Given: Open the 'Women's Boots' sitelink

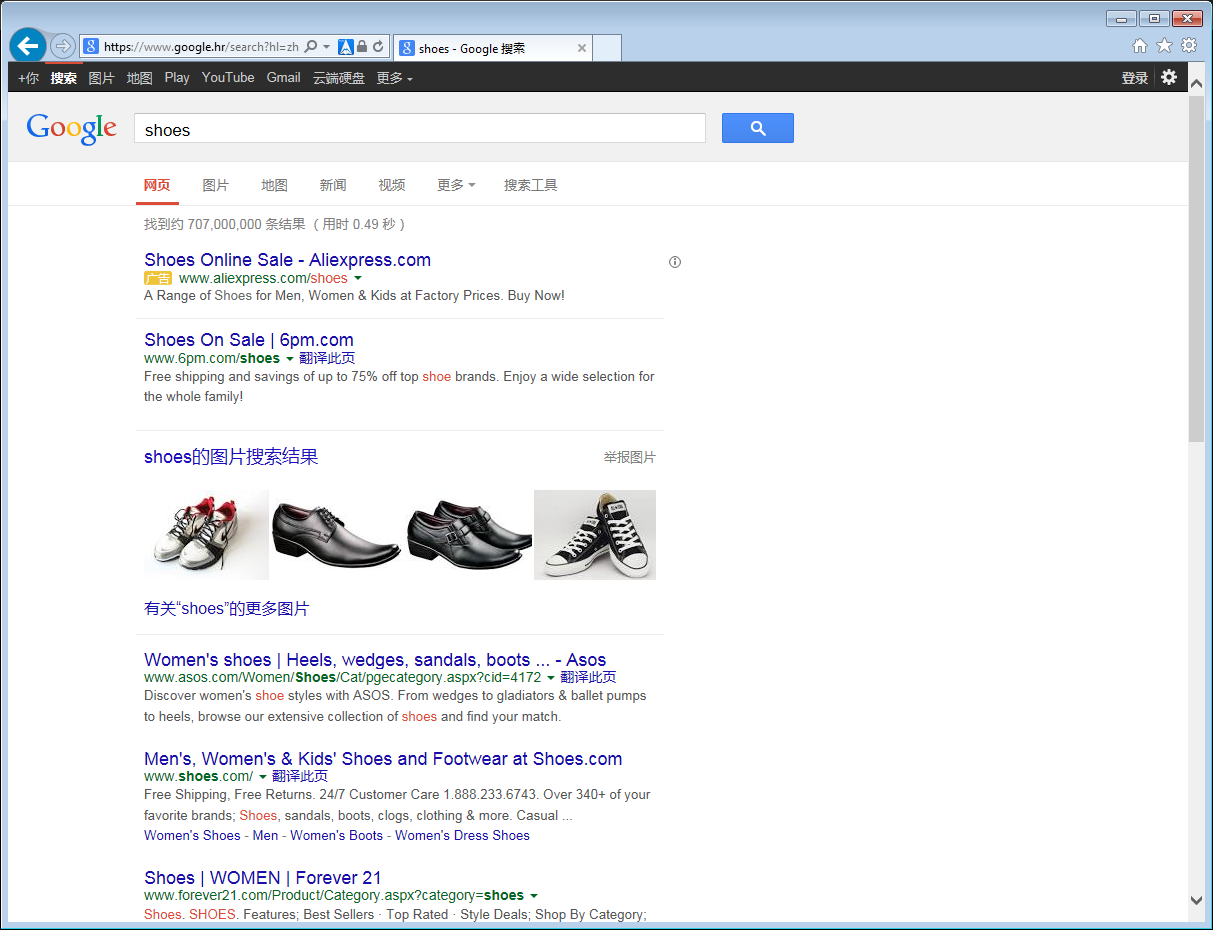Looking at the screenshot, I should click(x=336, y=836).
